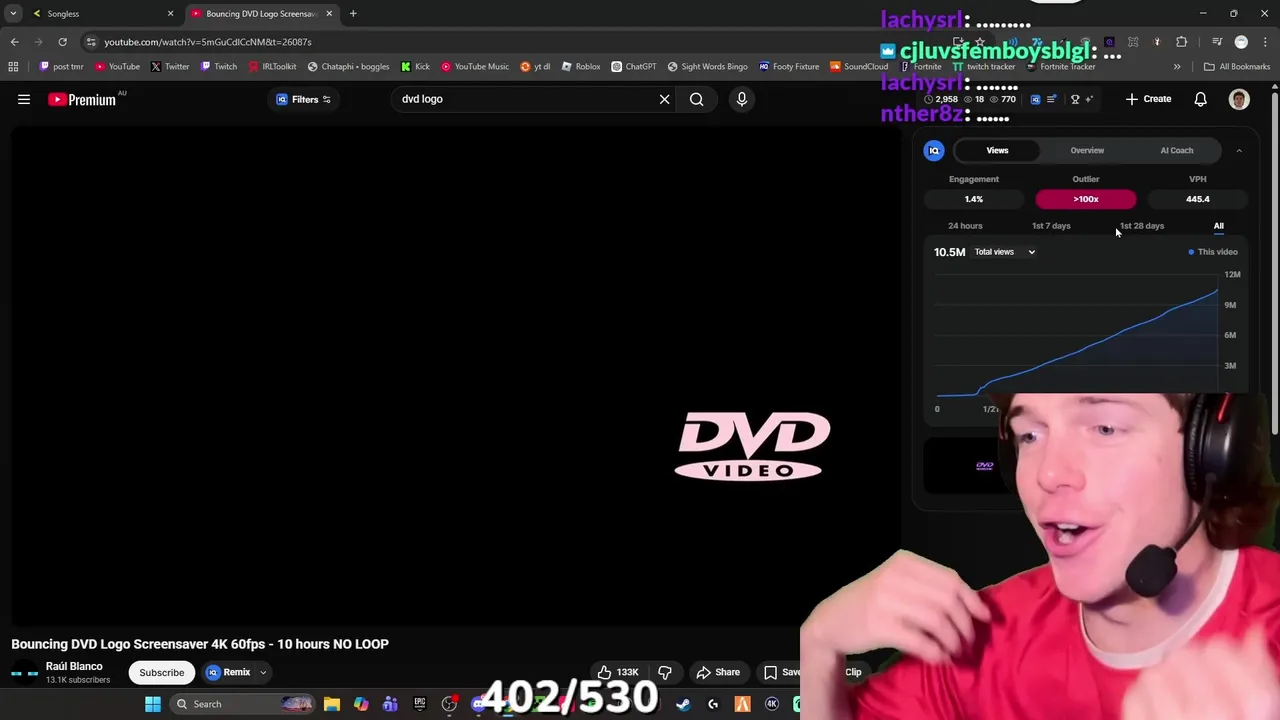Open the IRLToolkit bookmark
1280x720 pixels.
click(x=272, y=67)
